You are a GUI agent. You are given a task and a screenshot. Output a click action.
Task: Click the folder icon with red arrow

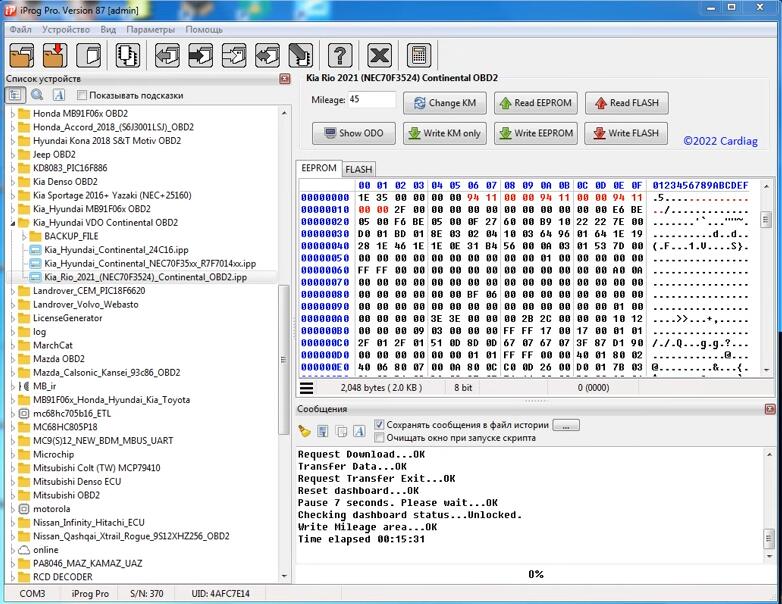click(x=55, y=55)
